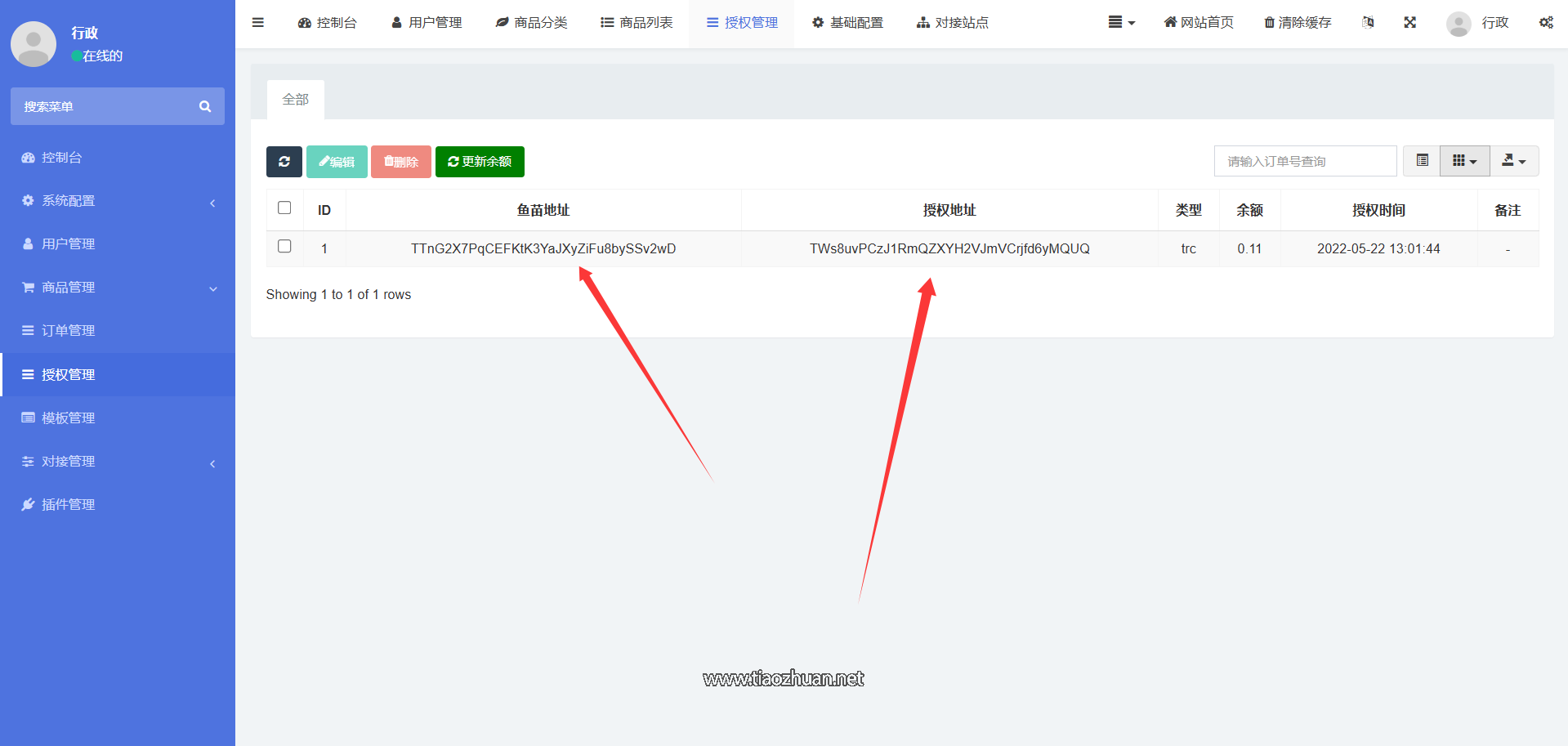Open 订单管理 in the sidebar

69,331
